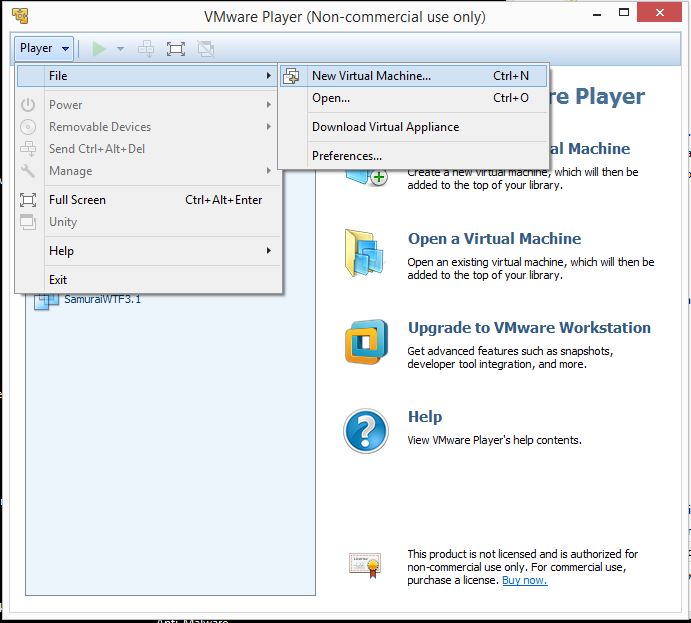Choose Full Screen in Player menu
The width and height of the screenshot is (691, 623).
click(148, 200)
